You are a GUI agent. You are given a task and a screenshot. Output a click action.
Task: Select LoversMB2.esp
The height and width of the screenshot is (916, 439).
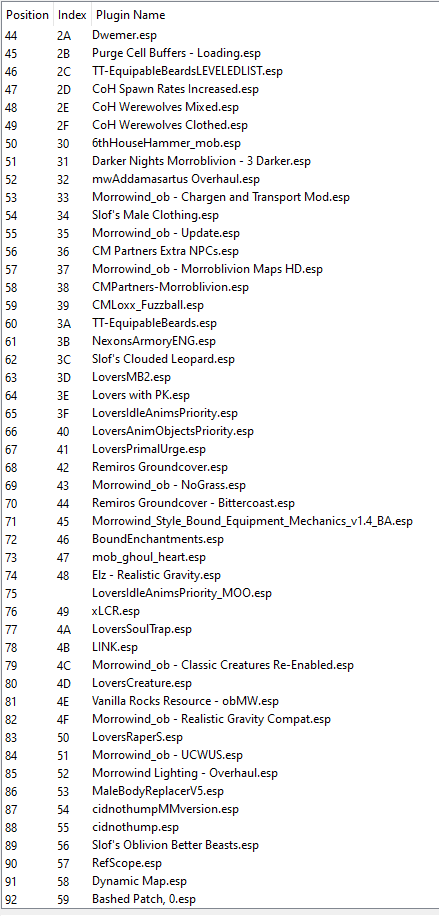coord(132,377)
